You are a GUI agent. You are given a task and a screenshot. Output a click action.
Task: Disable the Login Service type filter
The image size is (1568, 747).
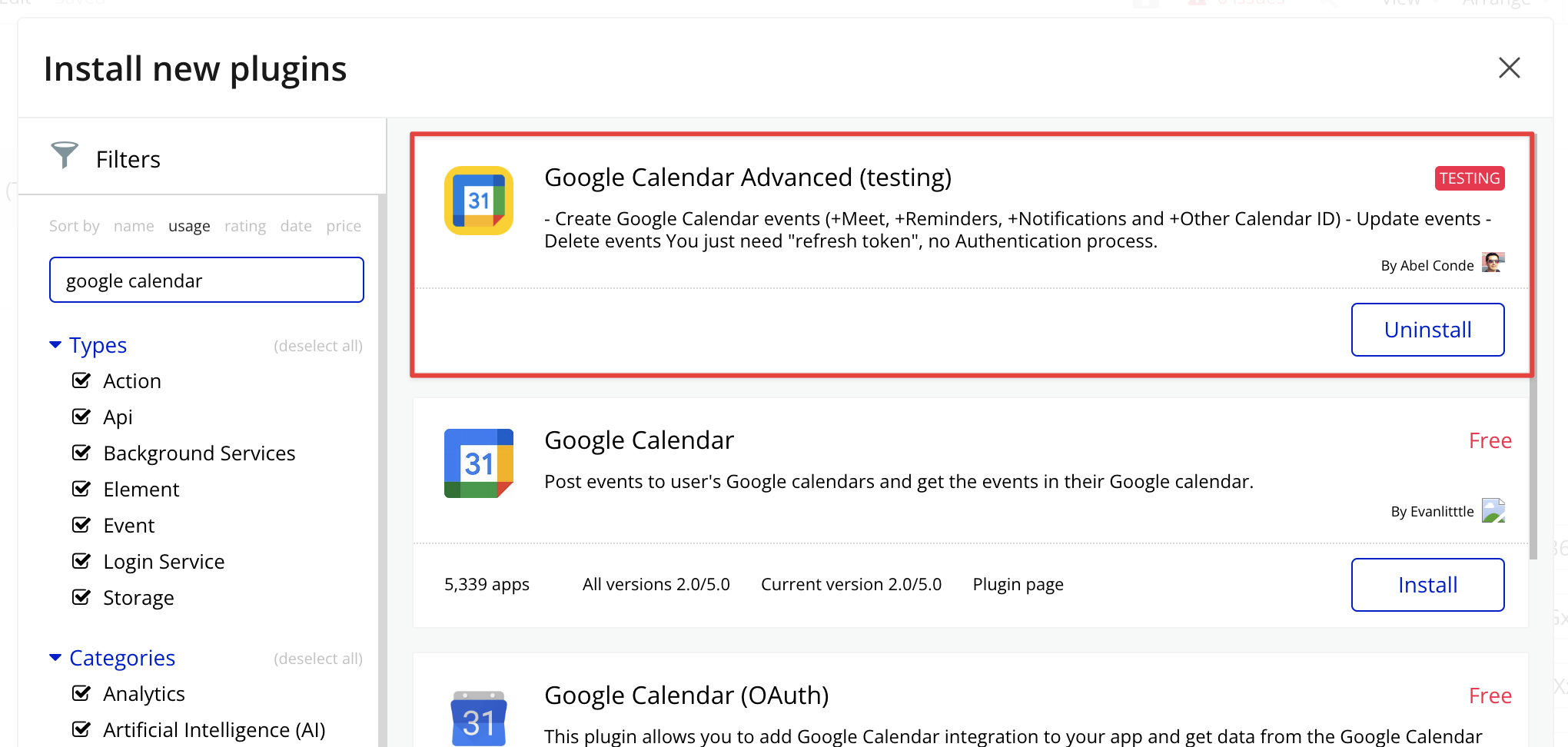[81, 561]
